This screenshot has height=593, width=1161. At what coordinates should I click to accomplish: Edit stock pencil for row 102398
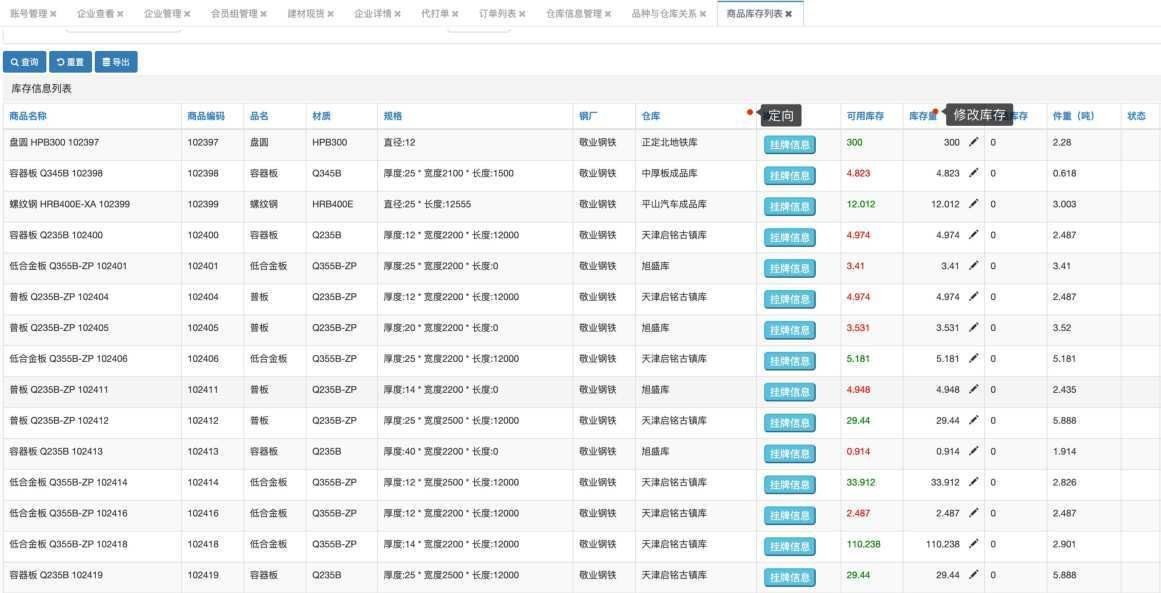(974, 173)
